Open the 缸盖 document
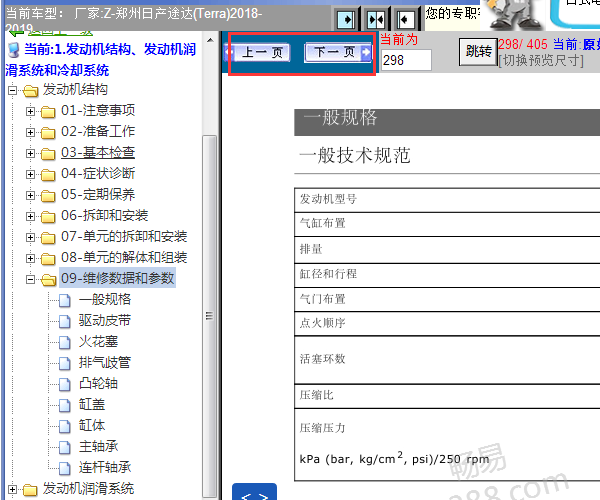Viewport: 600px width, 500px height. tap(92, 405)
